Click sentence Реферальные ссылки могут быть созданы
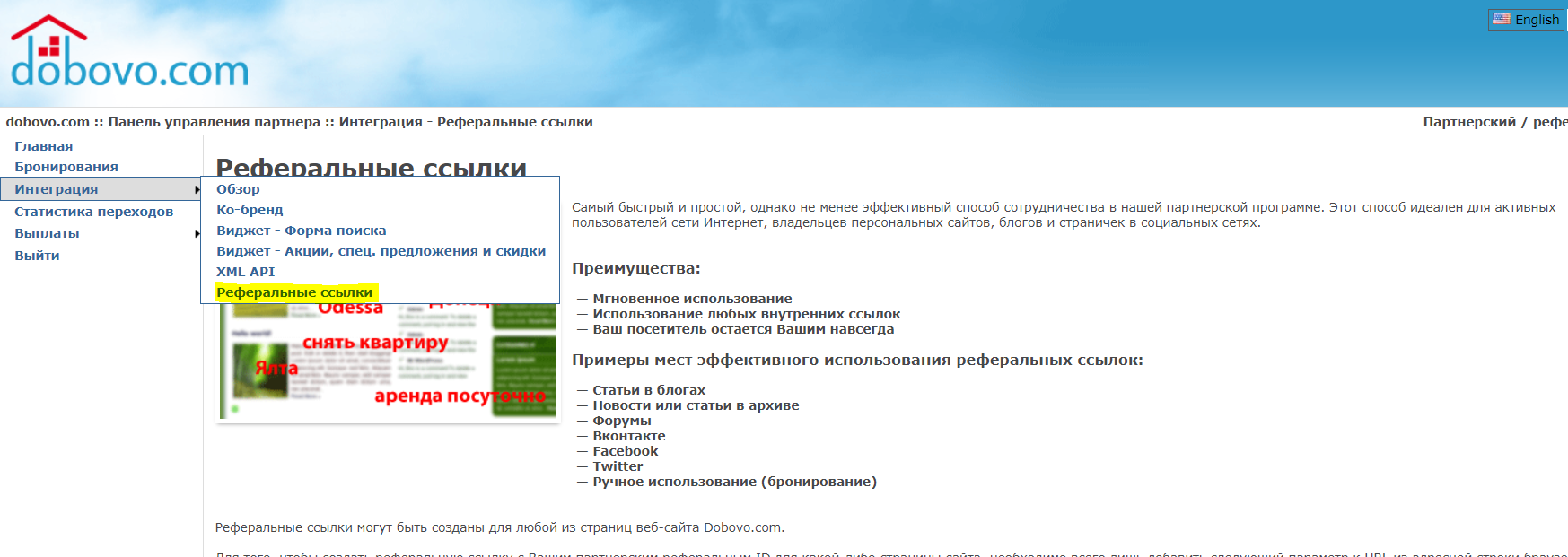Image resolution: width=1568 pixels, height=557 pixels. click(x=500, y=527)
